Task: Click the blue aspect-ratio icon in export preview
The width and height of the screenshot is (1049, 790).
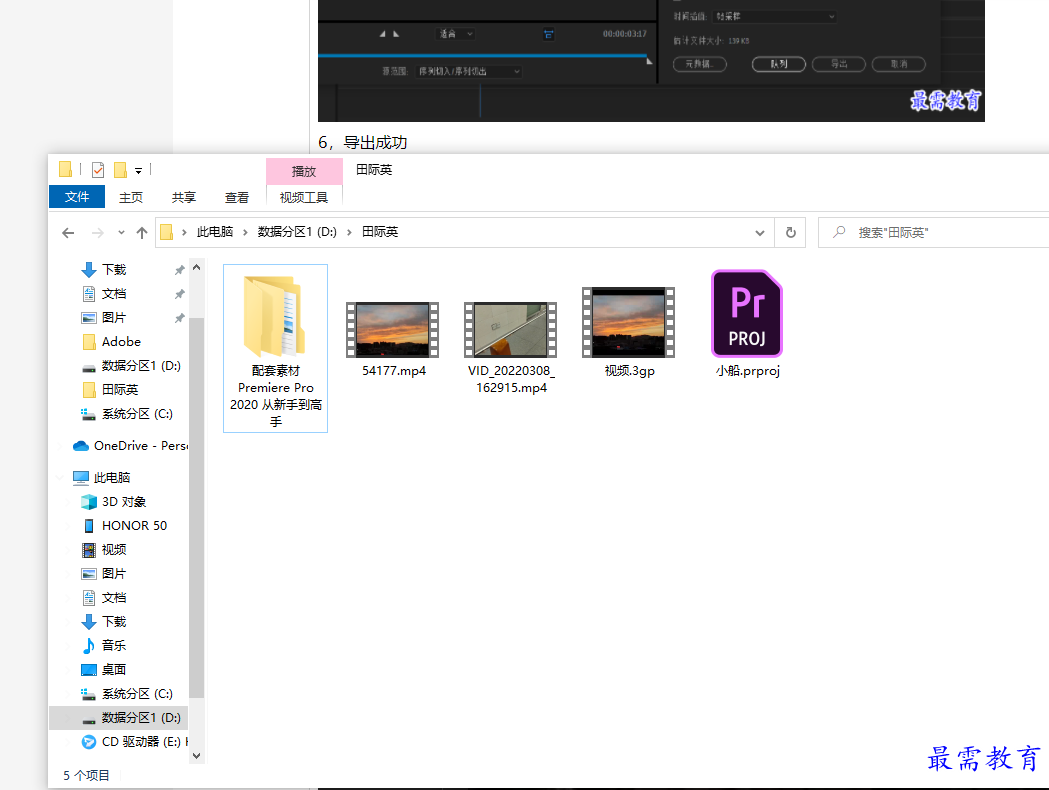Action: coord(548,33)
